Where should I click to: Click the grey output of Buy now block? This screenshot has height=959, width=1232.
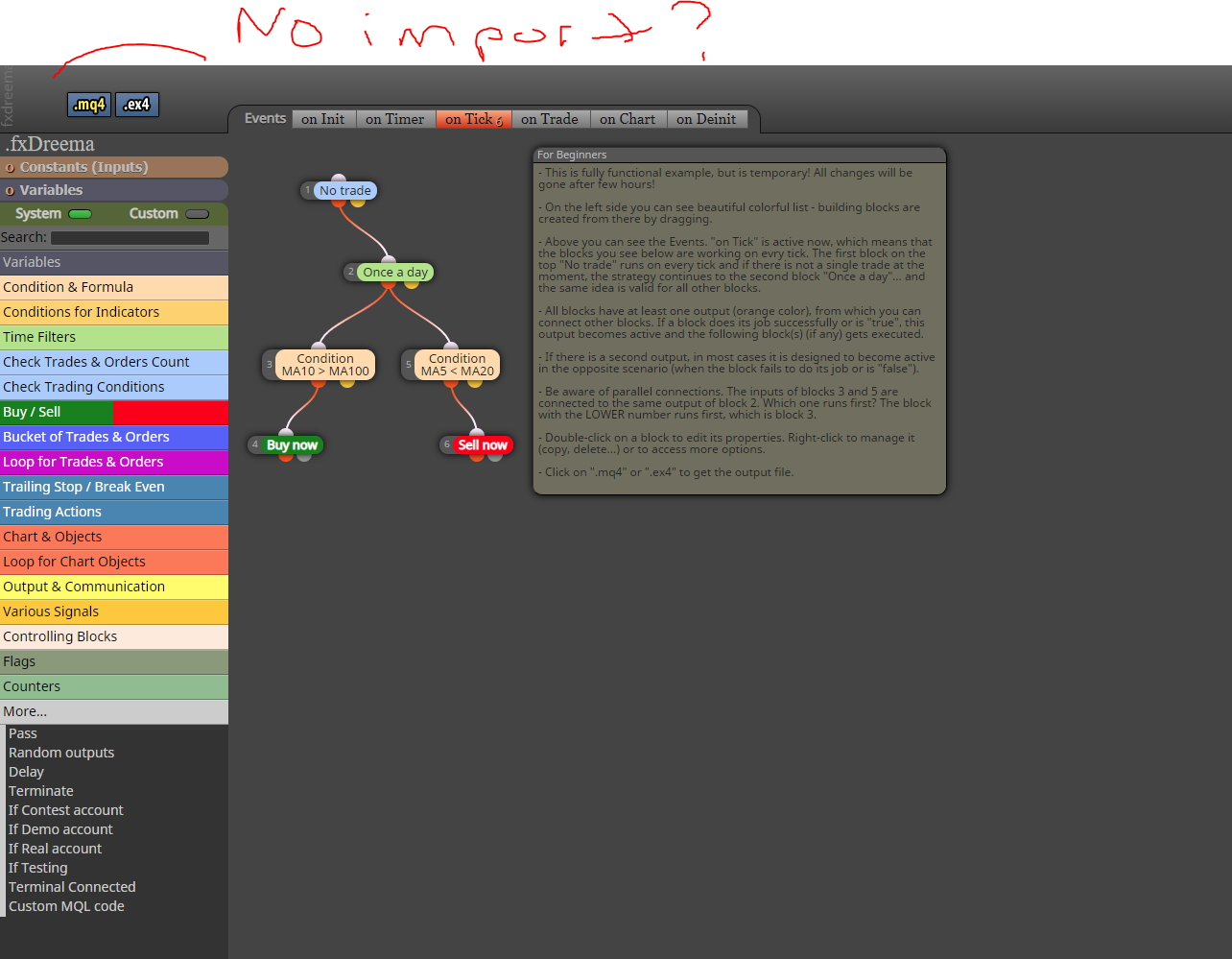tap(304, 456)
